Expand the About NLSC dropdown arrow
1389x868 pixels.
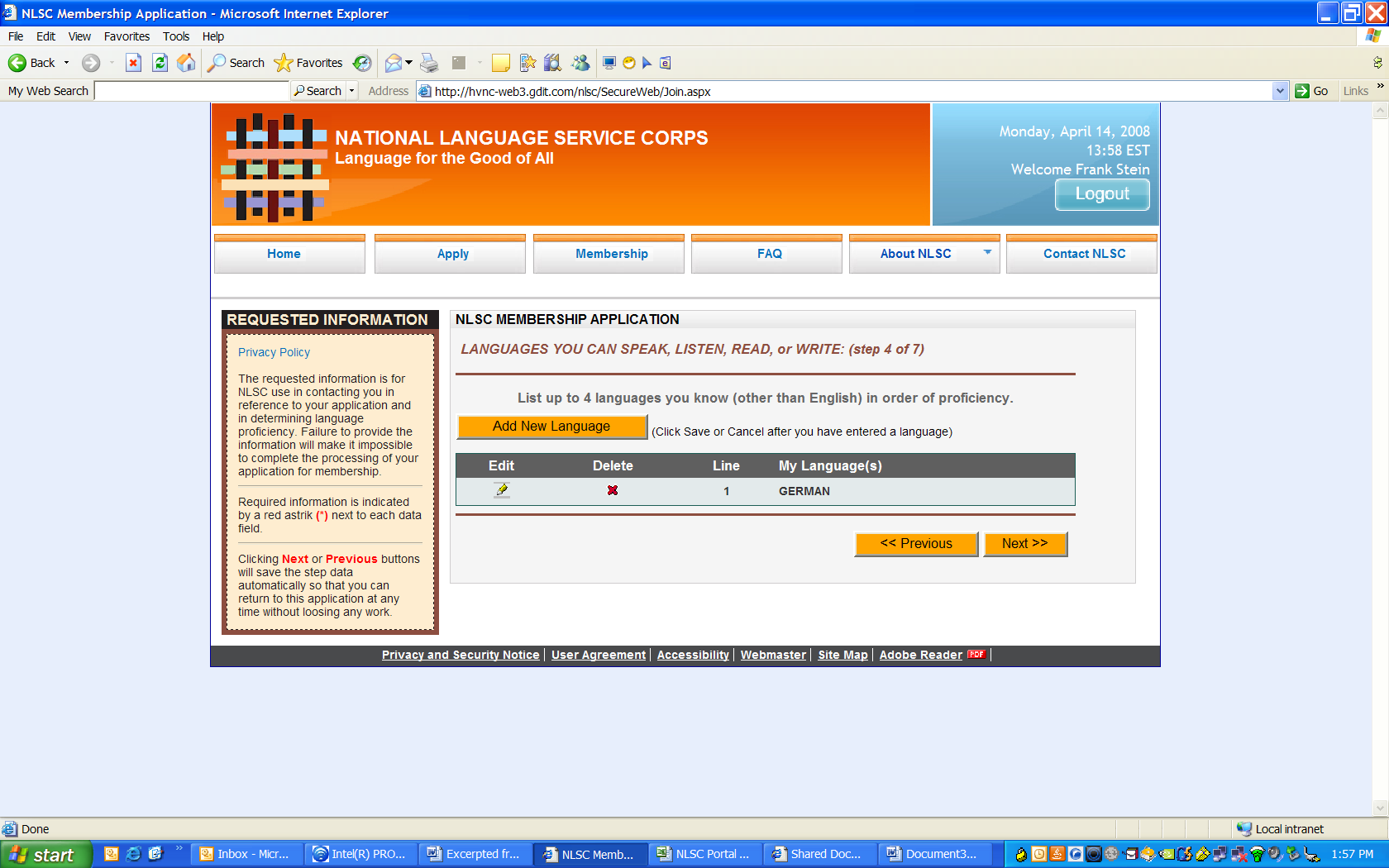tap(987, 253)
